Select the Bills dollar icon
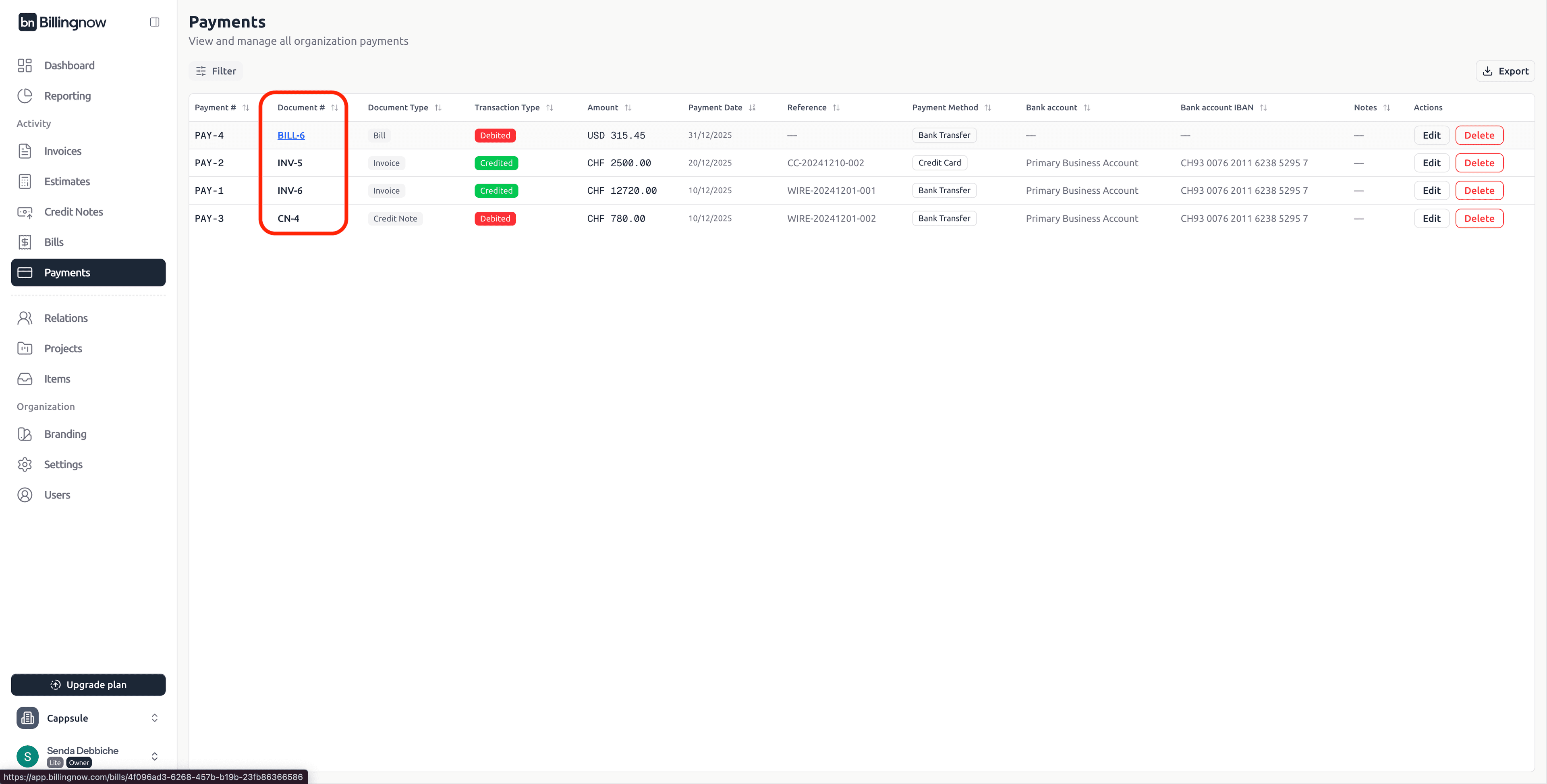This screenshot has height=784, width=1547. coord(25,242)
